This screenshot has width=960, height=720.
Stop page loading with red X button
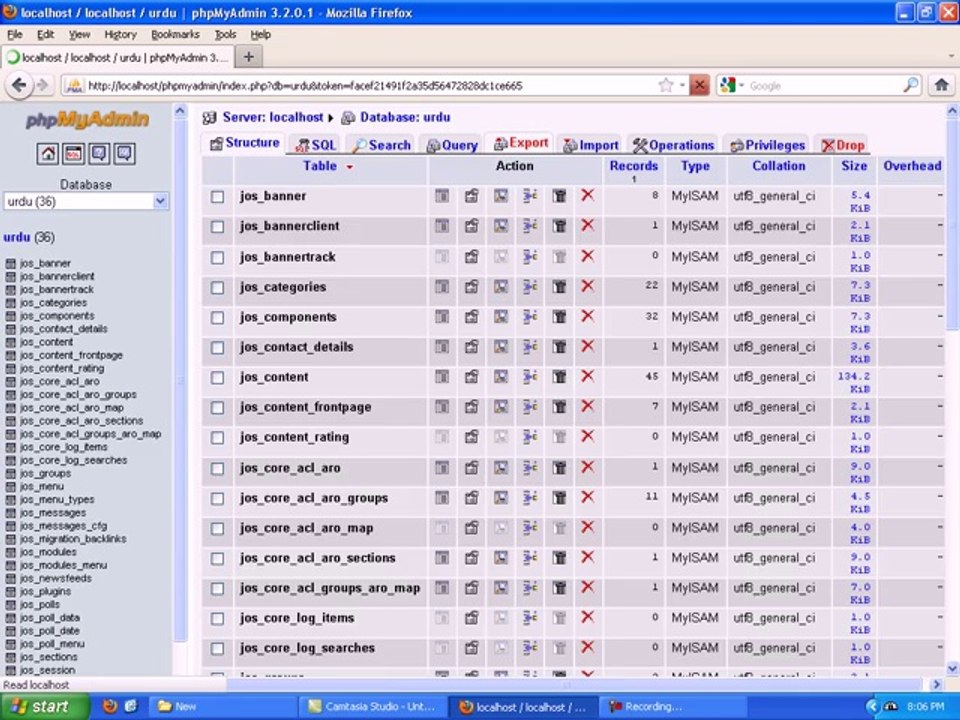699,85
